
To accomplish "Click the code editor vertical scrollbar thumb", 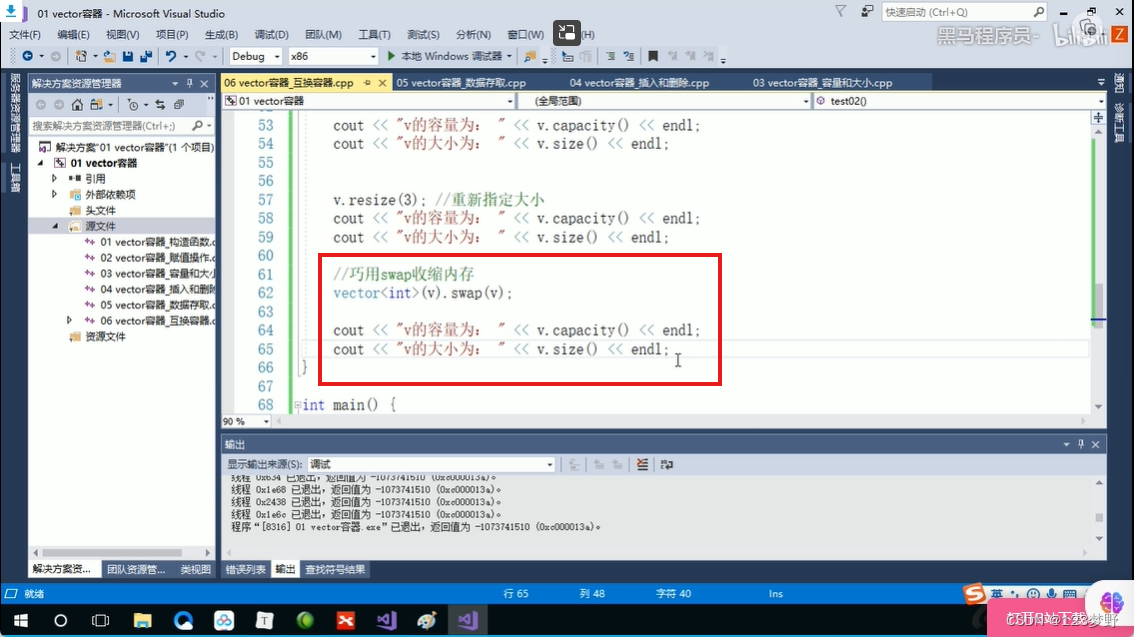I will tap(1099, 304).
